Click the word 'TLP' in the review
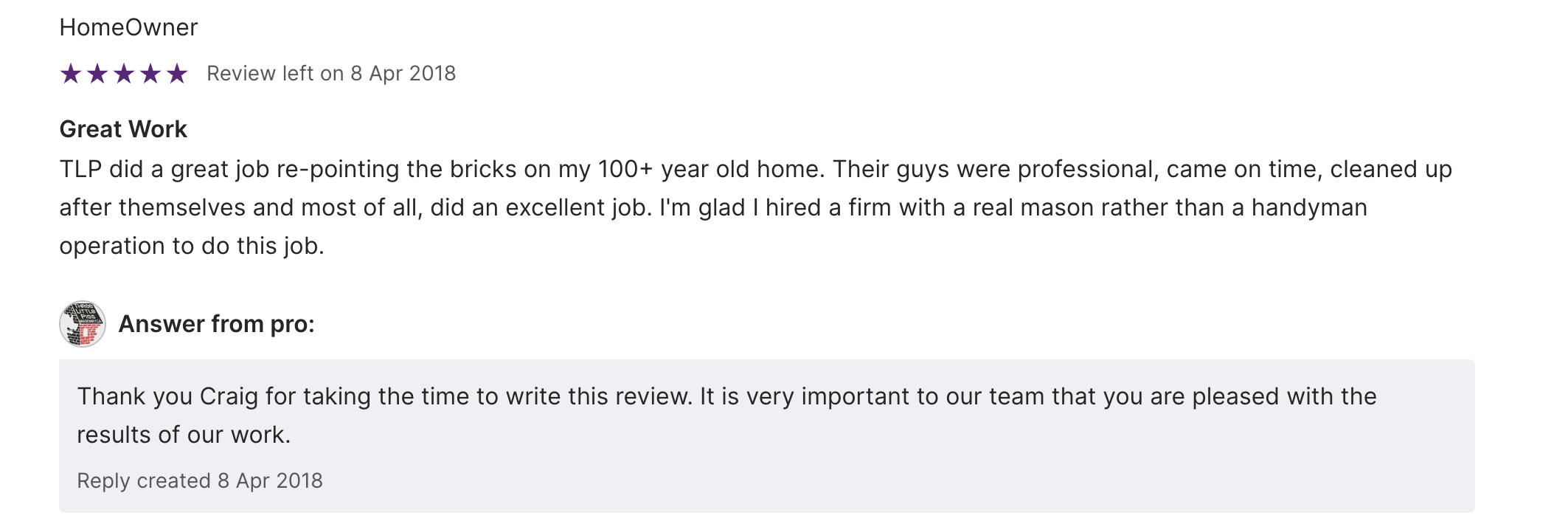Viewport: 1568px width, 521px height. pos(80,169)
